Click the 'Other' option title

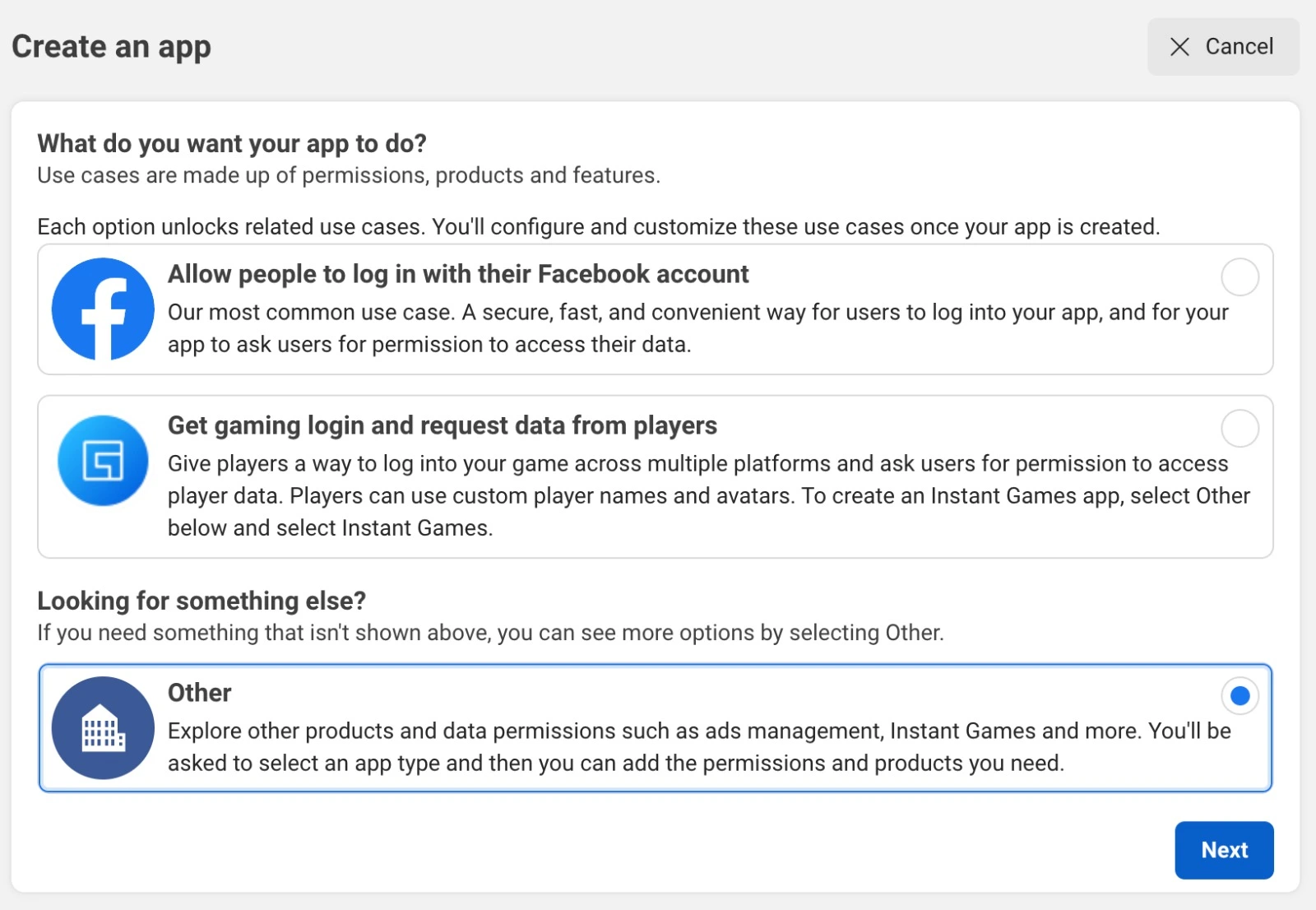point(199,693)
